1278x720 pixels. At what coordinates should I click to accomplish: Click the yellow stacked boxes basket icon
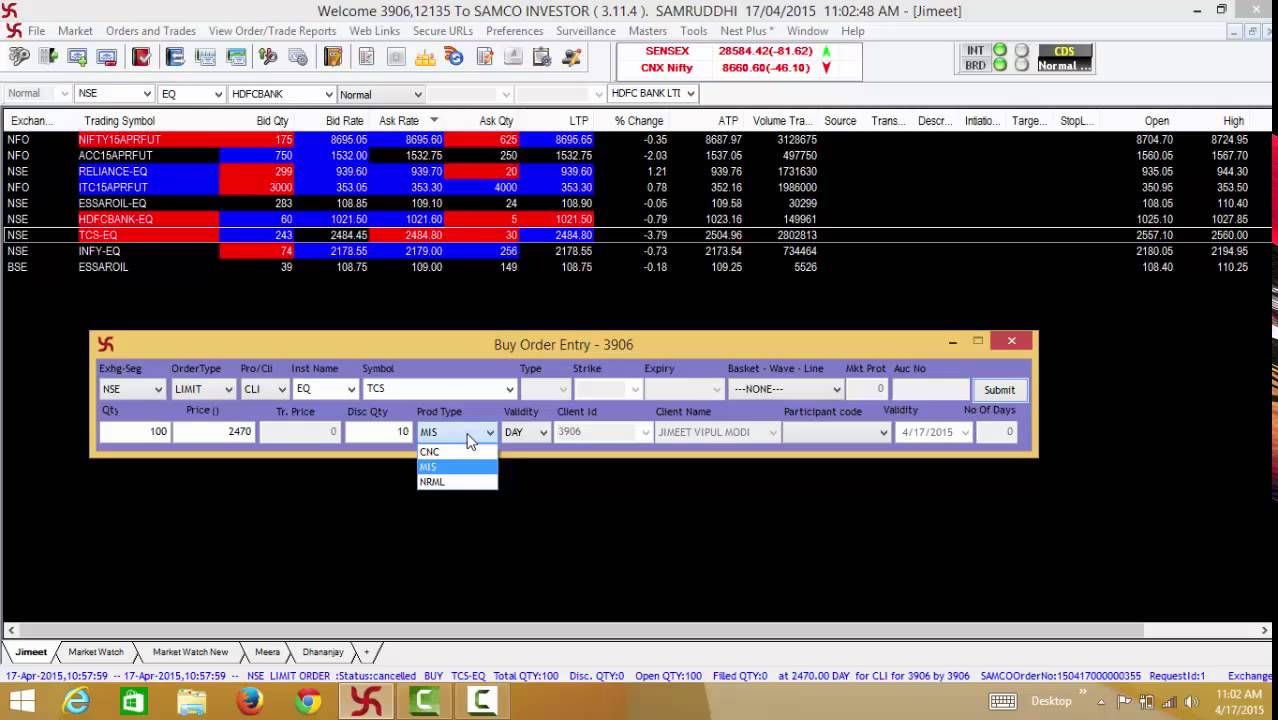pos(424,57)
